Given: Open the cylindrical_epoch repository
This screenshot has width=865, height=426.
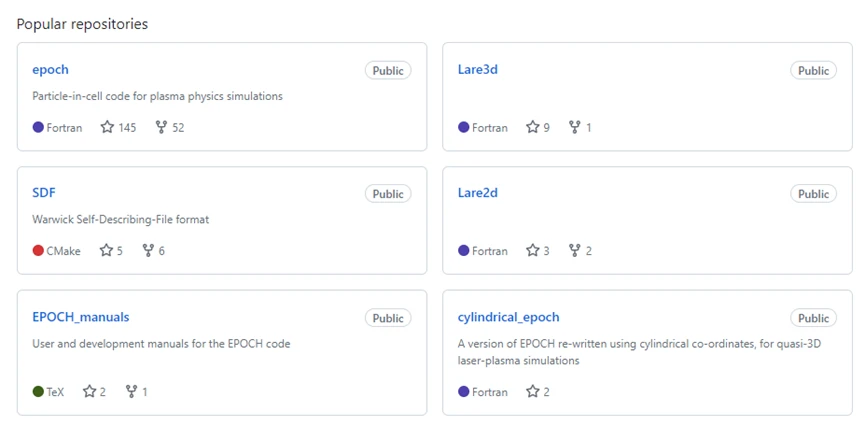Looking at the screenshot, I should tap(509, 317).
